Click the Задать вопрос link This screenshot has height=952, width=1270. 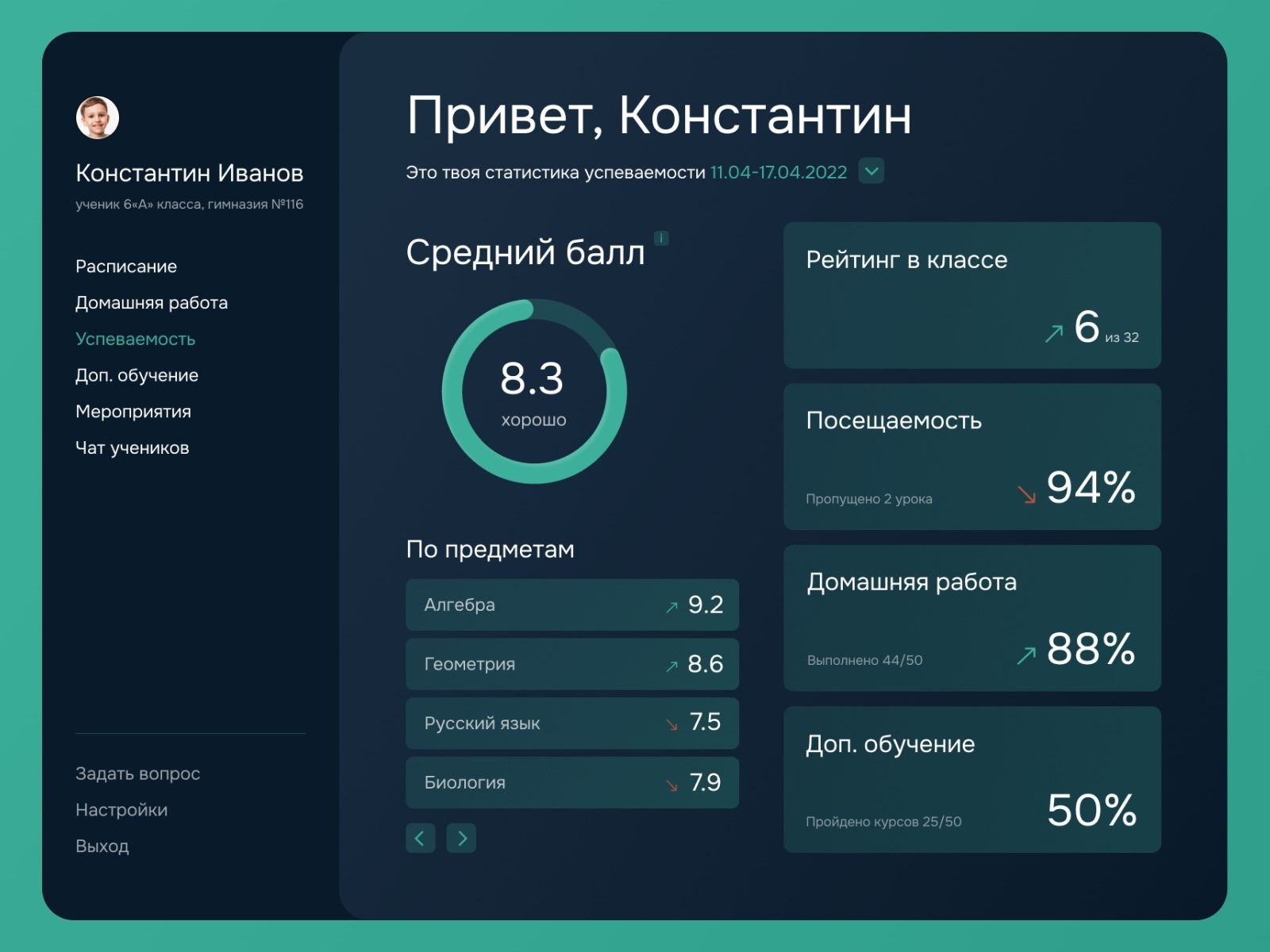pyautogui.click(x=137, y=773)
